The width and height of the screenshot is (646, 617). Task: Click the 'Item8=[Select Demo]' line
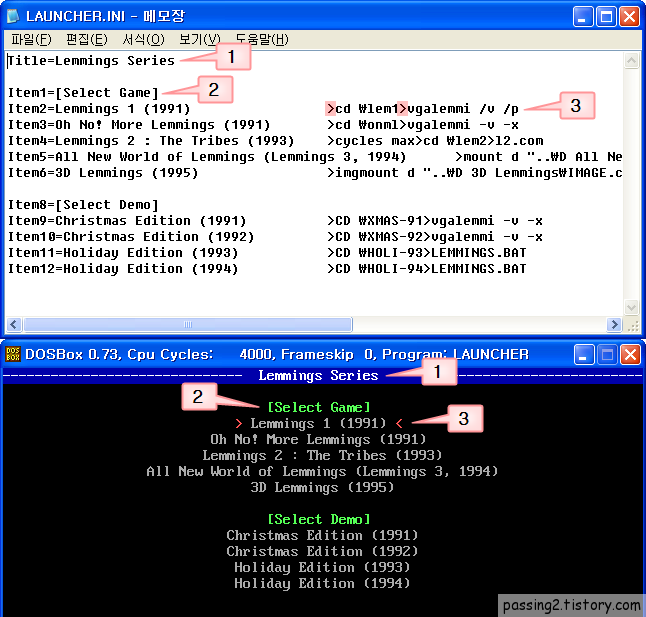[x=83, y=205]
